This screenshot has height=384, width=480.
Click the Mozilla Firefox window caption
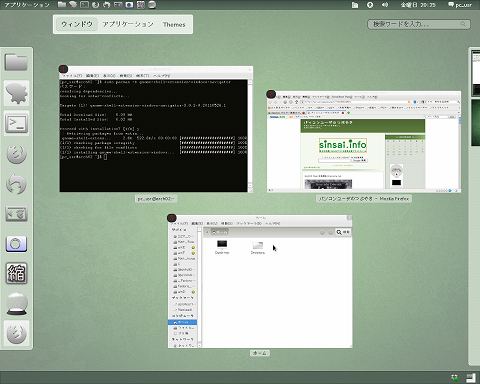(364, 199)
